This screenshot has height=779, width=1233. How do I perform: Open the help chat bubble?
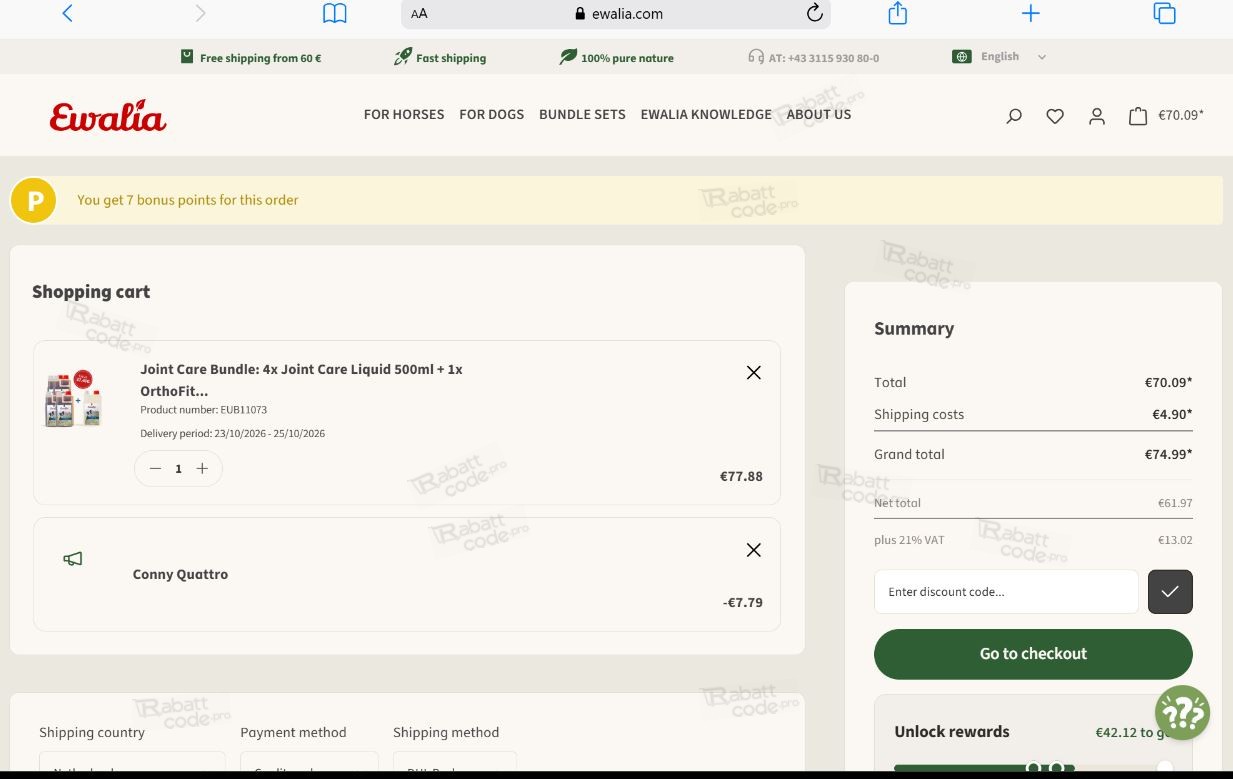(1182, 713)
